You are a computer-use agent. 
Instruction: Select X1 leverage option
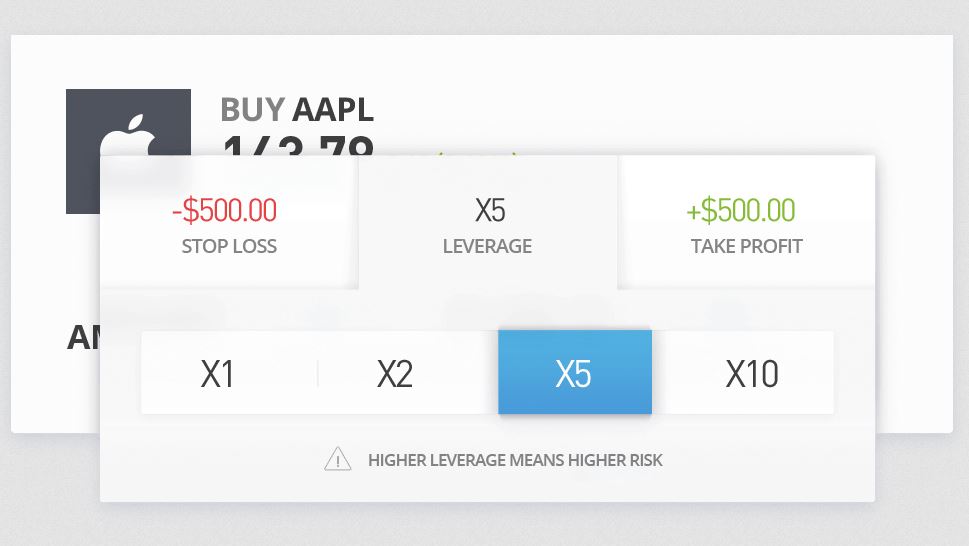(218, 373)
